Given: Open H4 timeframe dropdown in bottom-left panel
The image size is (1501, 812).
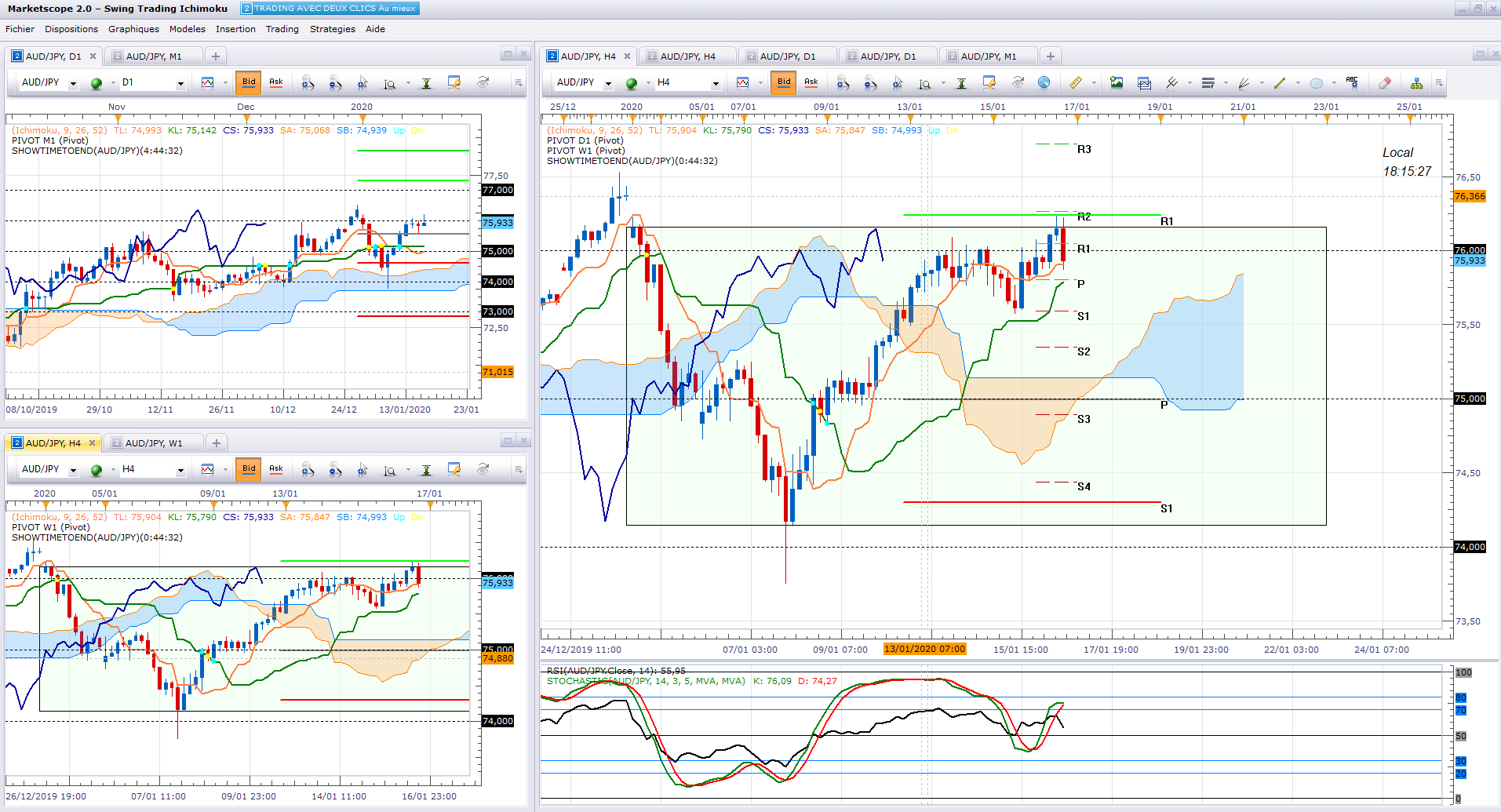Looking at the screenshot, I should tap(180, 470).
